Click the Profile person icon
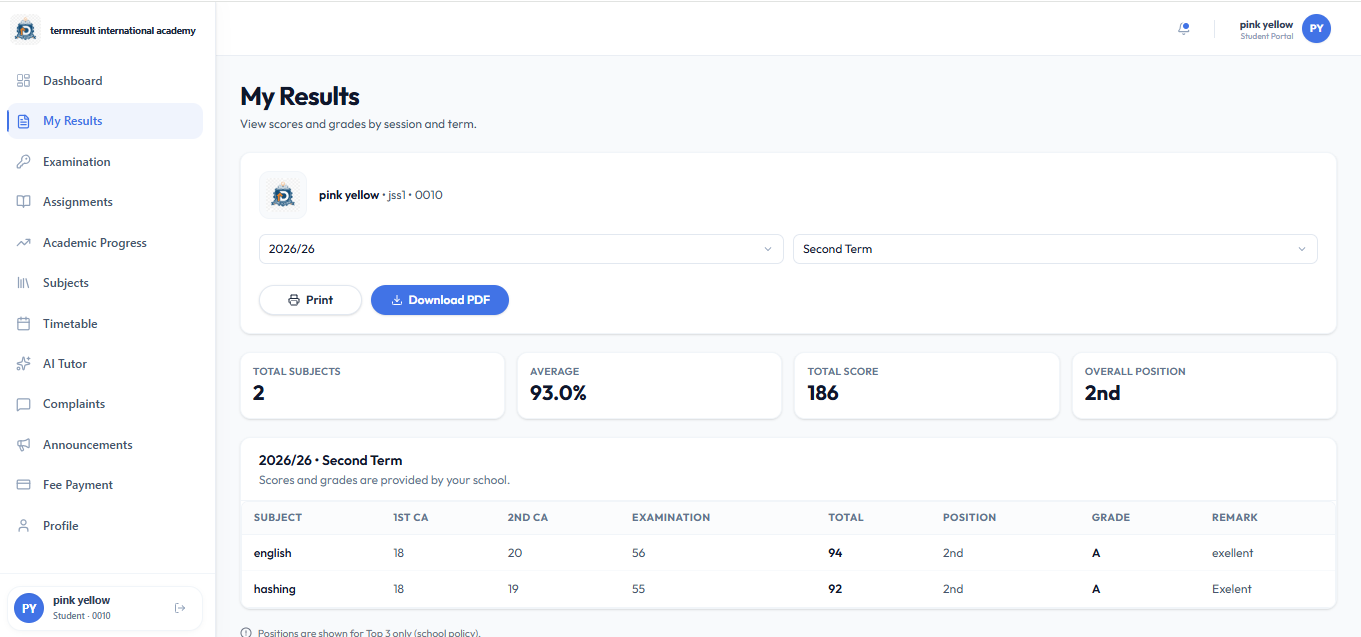Image resolution: width=1361 pixels, height=637 pixels. pos(24,526)
